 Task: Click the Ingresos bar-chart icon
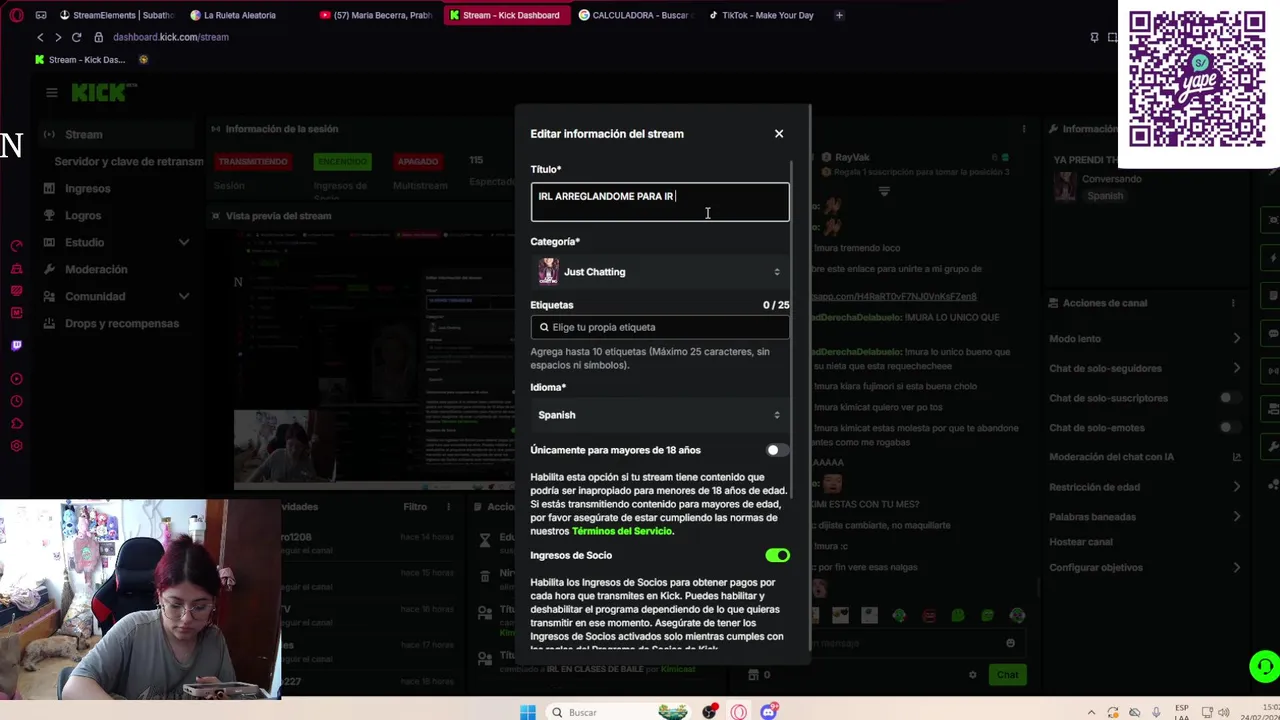tap(49, 188)
